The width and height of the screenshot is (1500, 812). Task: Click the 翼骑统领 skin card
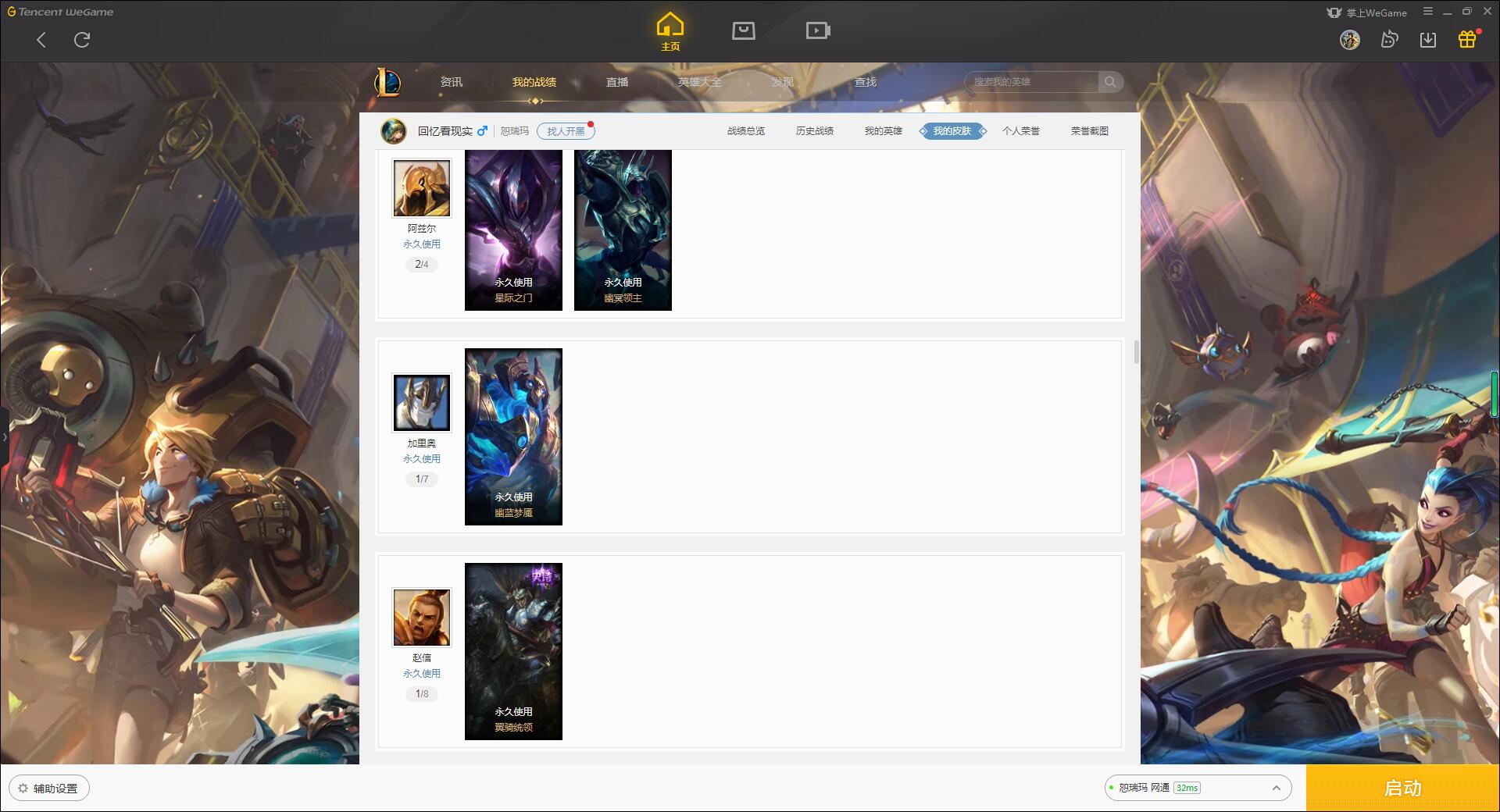click(513, 651)
